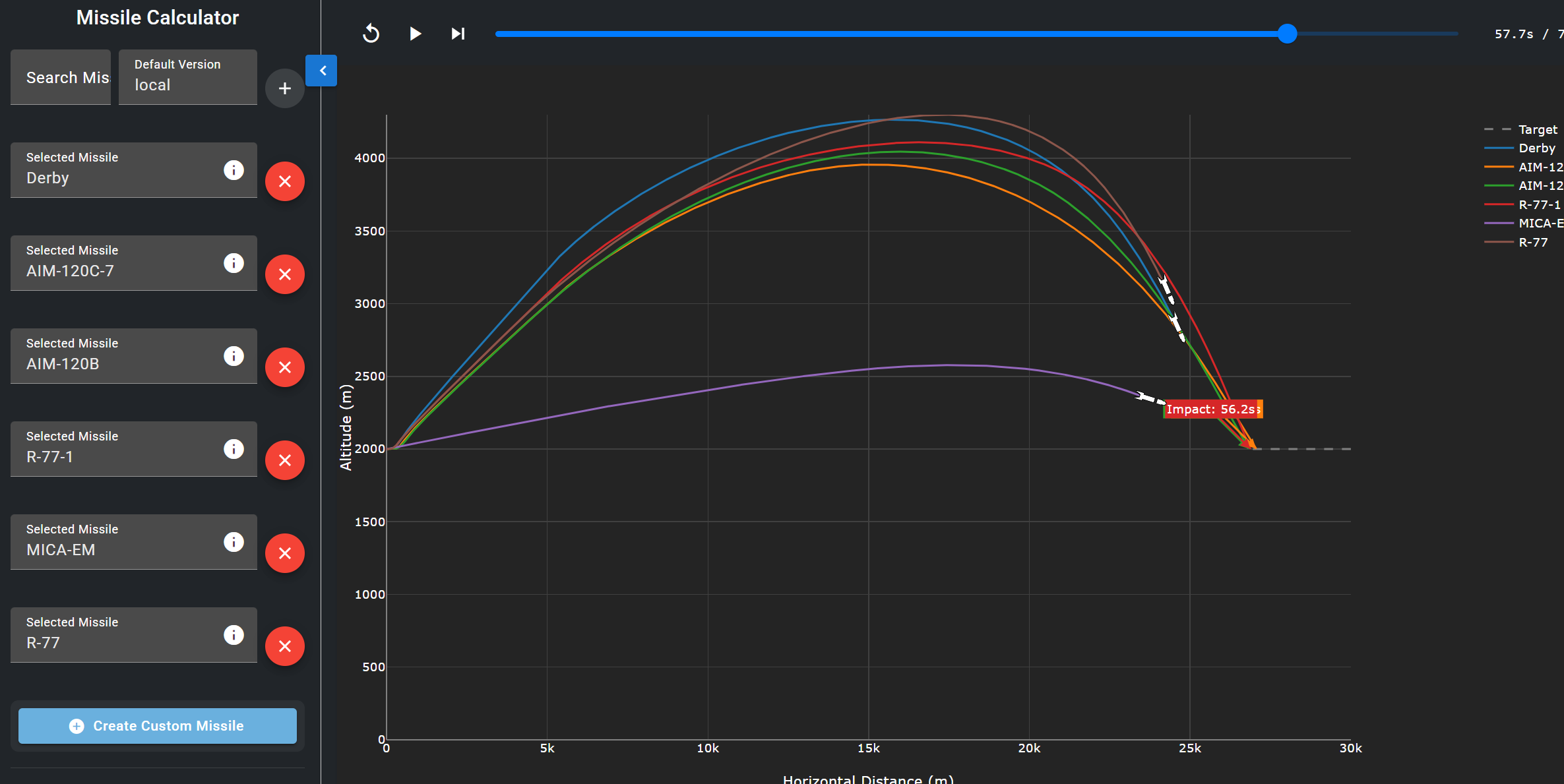This screenshot has height=784, width=1564.
Task: Restart the simulation with the reset icon
Action: coord(371,34)
